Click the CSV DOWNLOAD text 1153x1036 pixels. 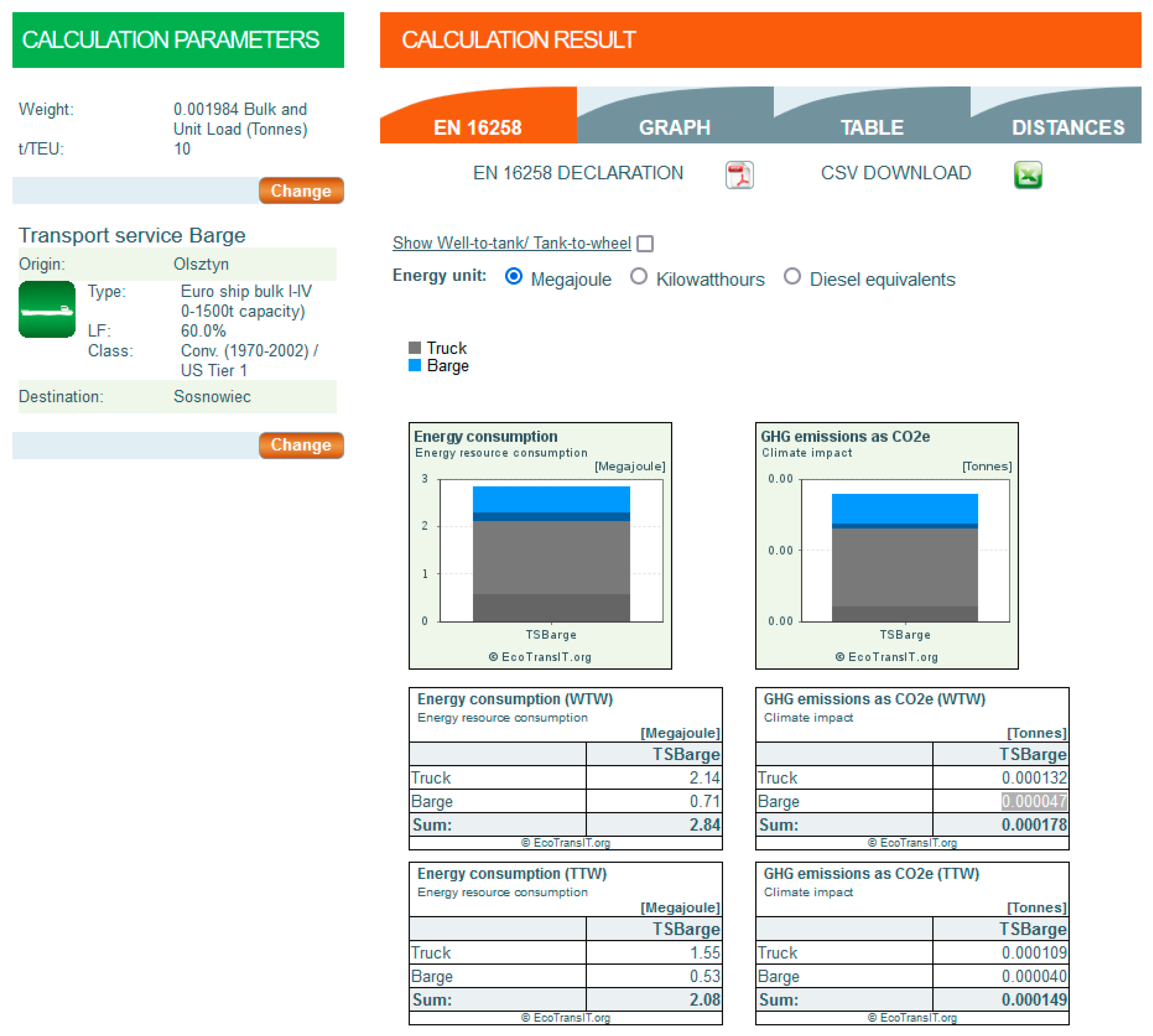(896, 173)
